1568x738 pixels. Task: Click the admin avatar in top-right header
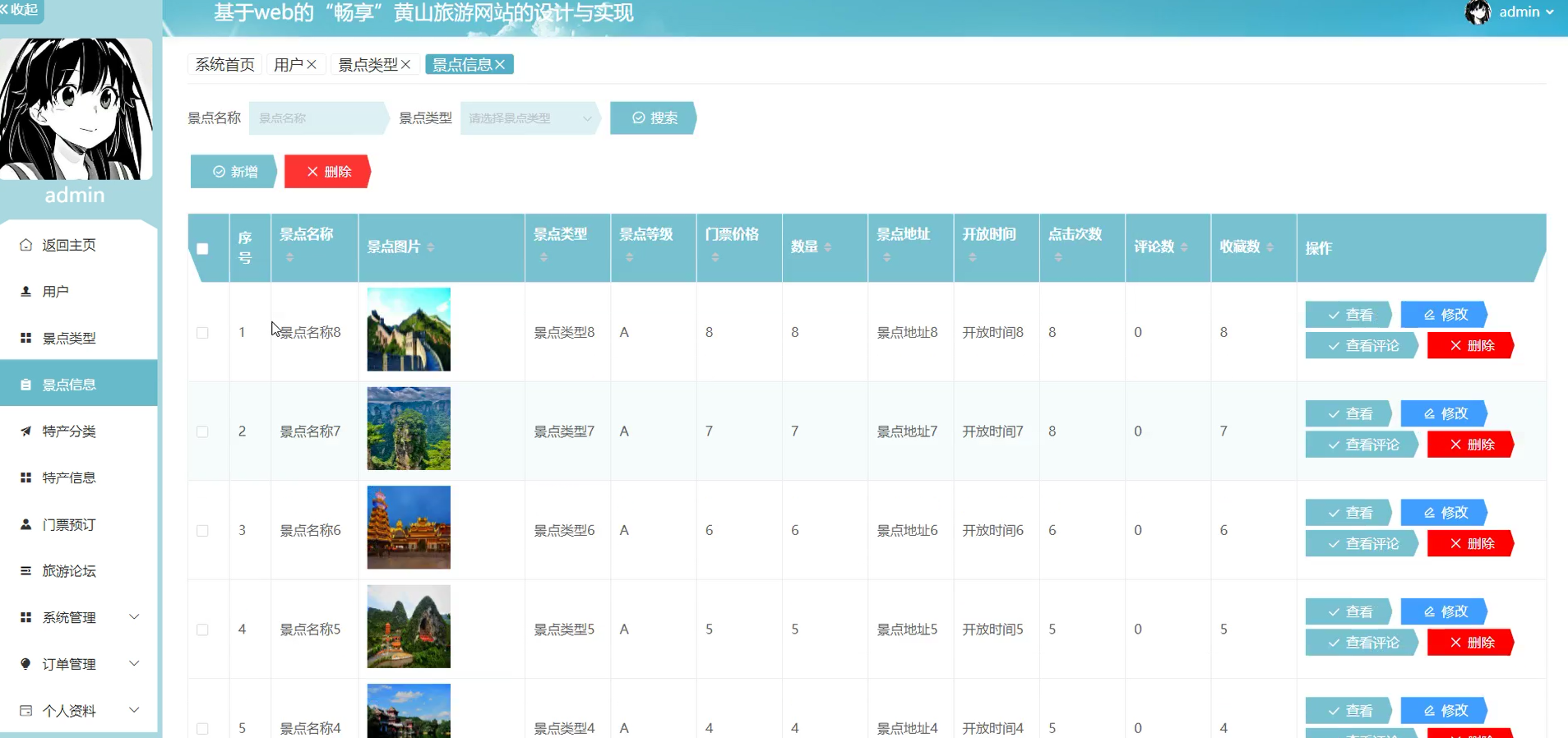point(1478,12)
